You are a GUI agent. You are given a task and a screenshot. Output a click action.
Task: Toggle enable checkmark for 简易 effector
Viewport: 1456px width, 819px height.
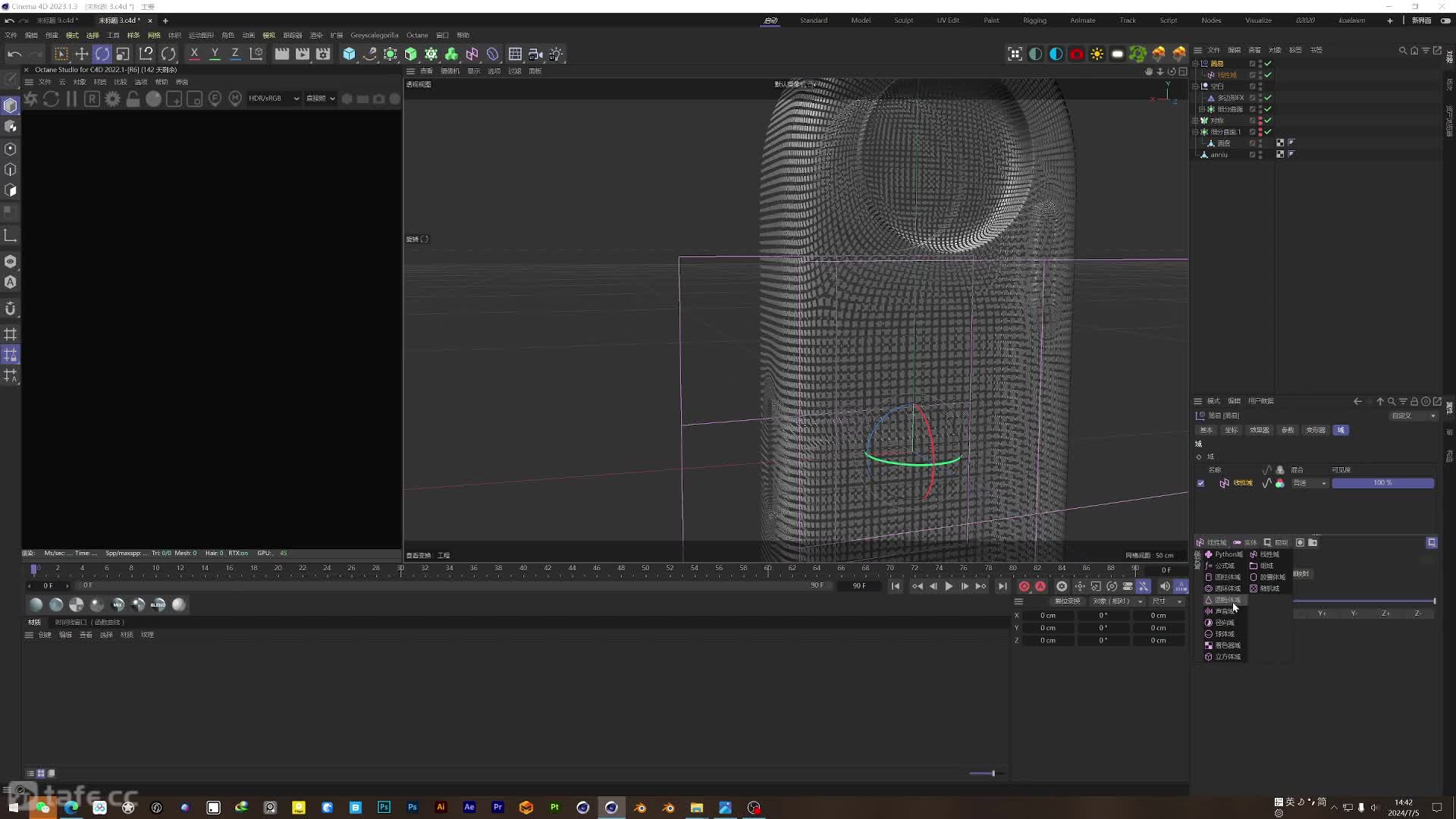tap(1268, 64)
